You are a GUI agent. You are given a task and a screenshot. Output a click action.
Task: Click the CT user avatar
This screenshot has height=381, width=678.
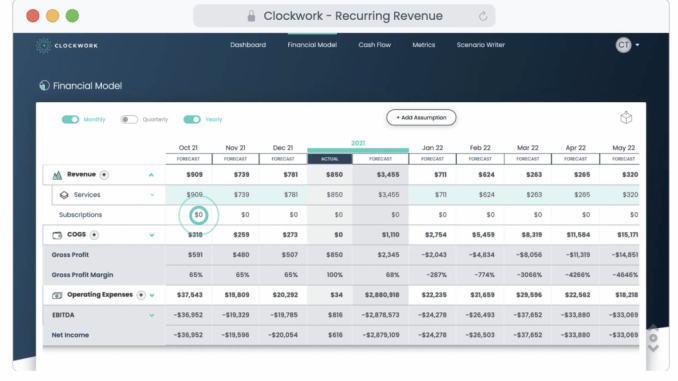(623, 45)
